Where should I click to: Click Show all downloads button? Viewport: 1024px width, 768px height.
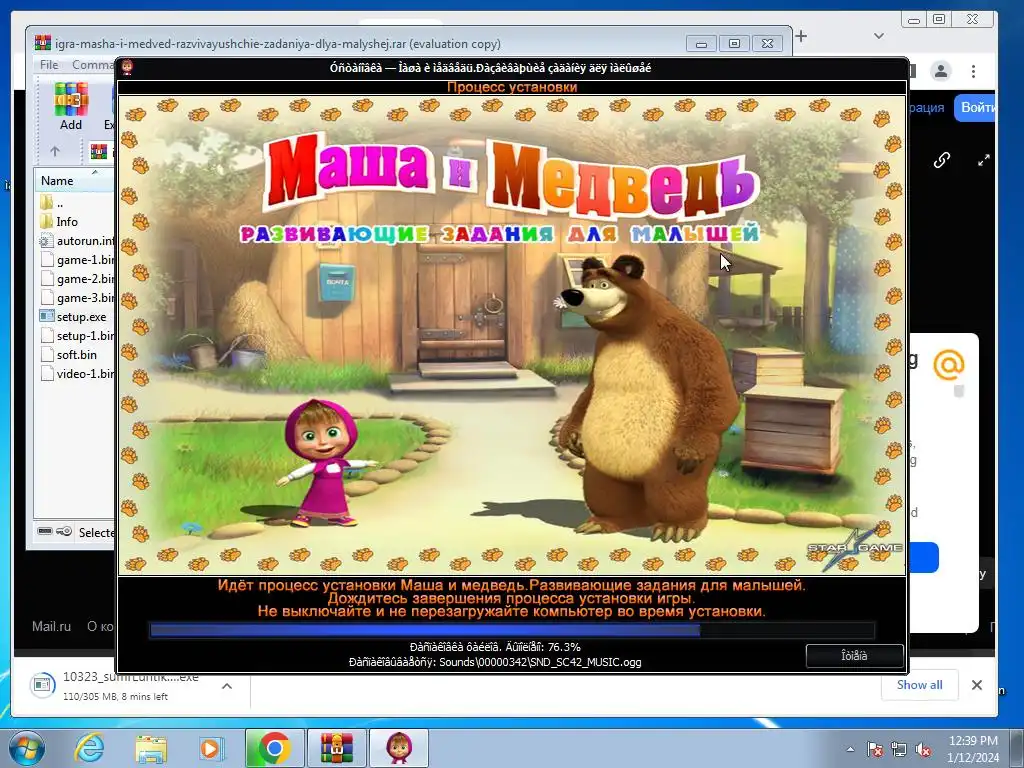920,685
